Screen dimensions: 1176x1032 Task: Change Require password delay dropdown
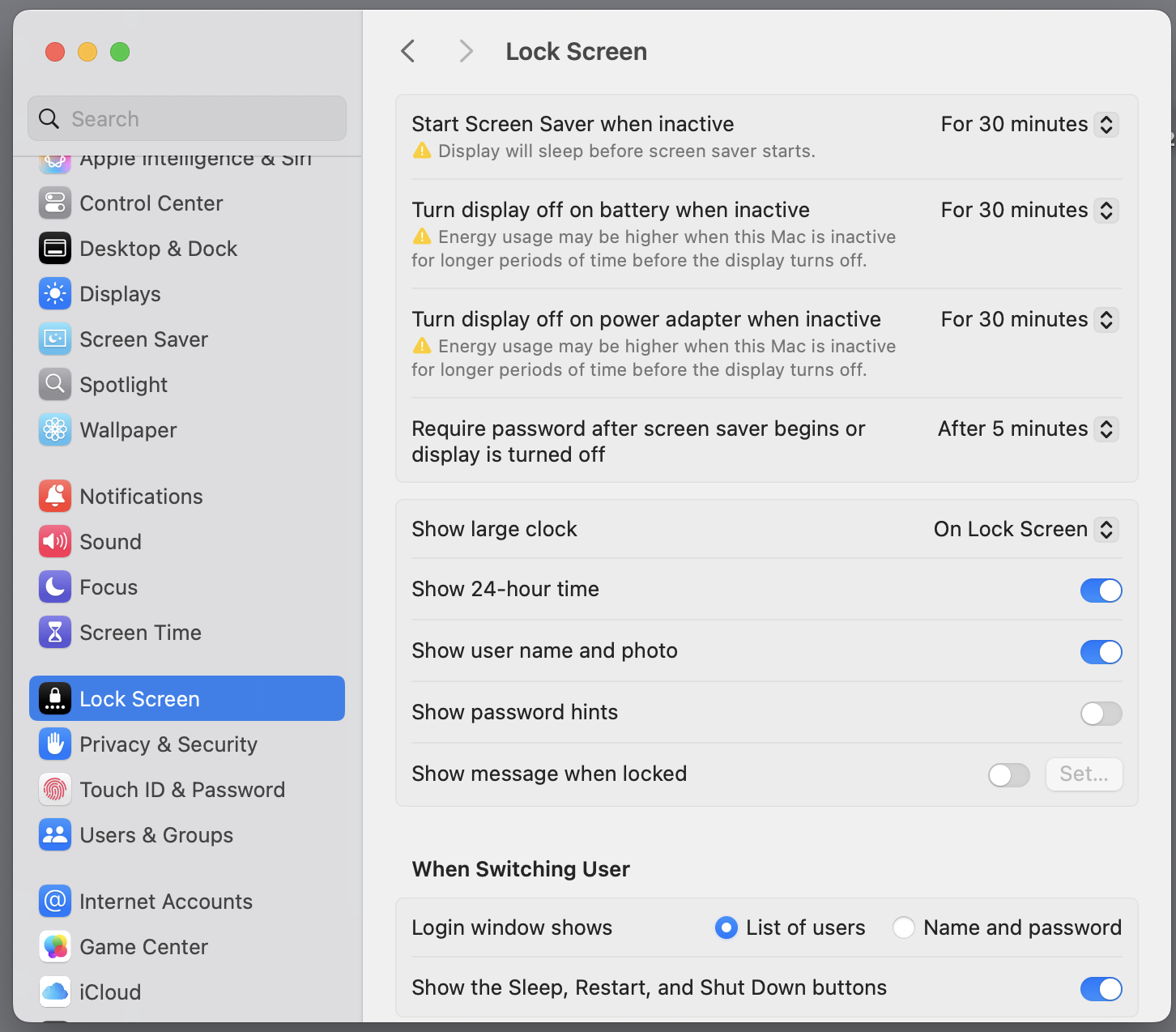(1028, 429)
